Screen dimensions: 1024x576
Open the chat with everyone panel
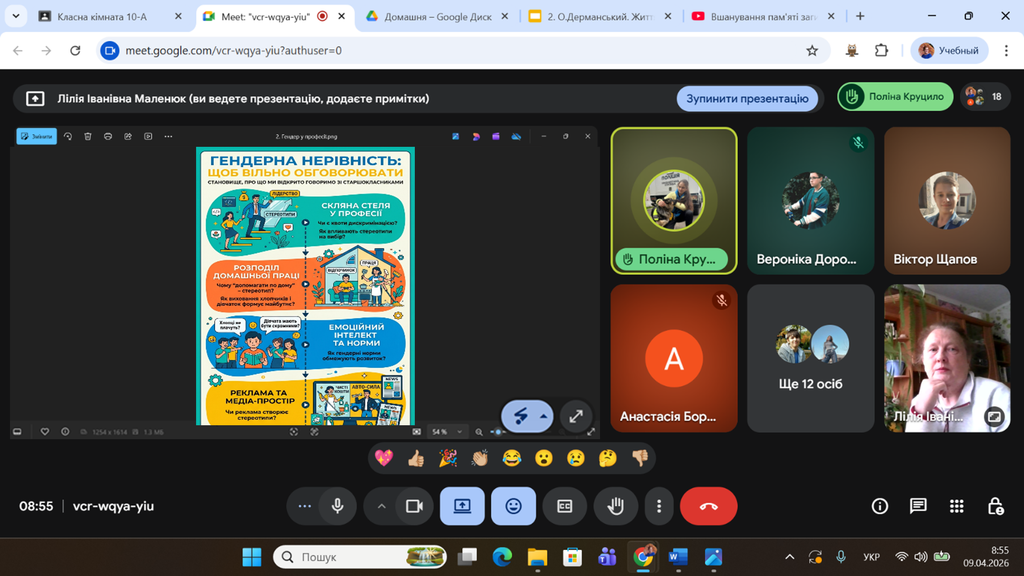[918, 506]
